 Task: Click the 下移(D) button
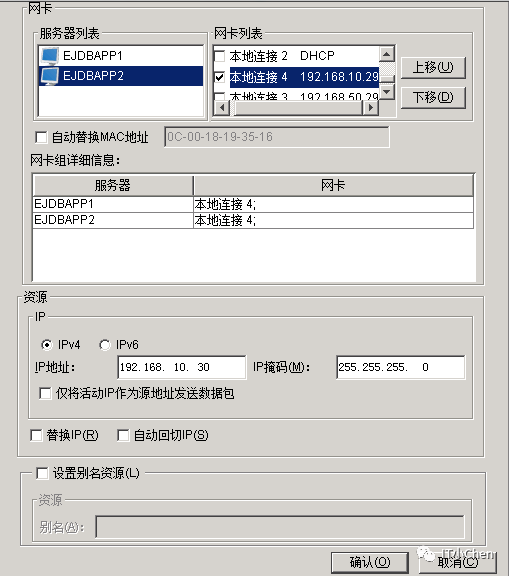point(433,98)
